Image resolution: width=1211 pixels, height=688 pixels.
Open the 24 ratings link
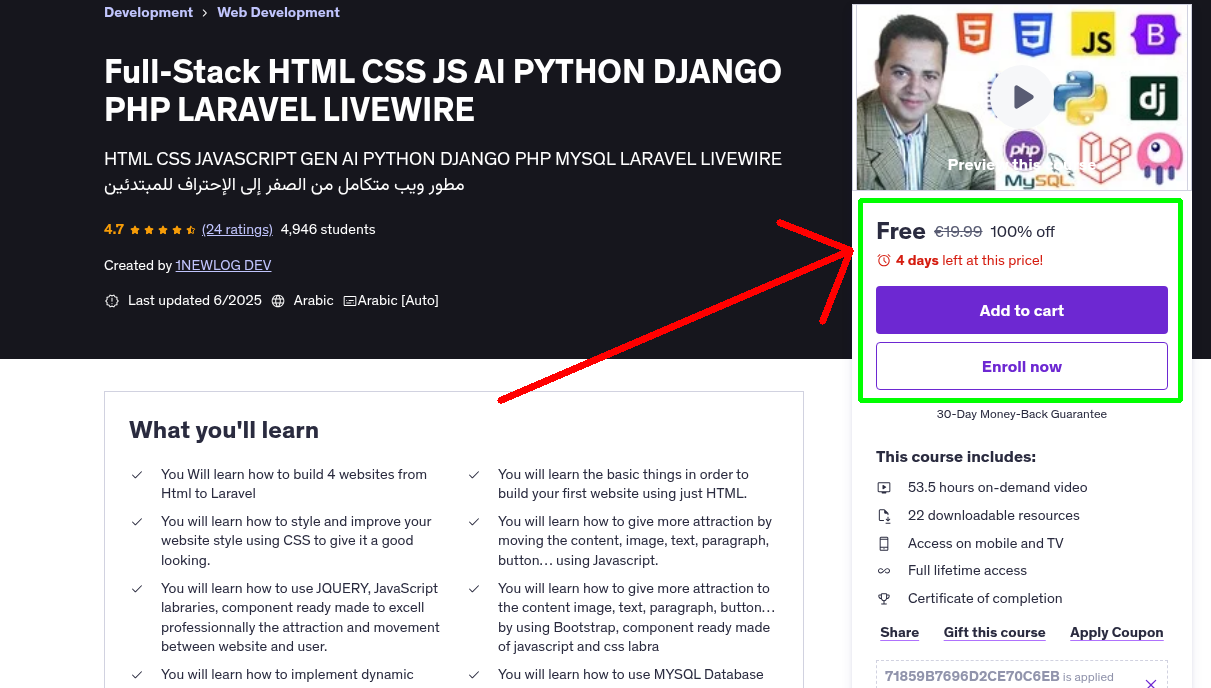(237, 229)
